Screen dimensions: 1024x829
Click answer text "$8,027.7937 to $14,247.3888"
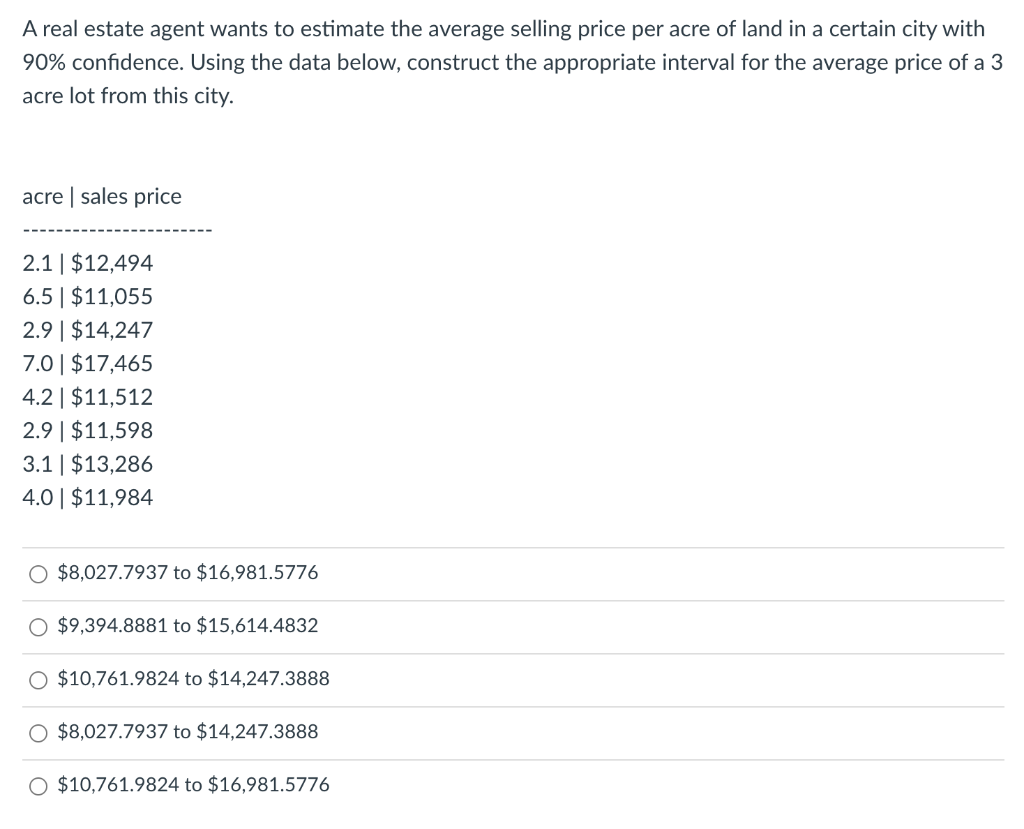click(188, 732)
